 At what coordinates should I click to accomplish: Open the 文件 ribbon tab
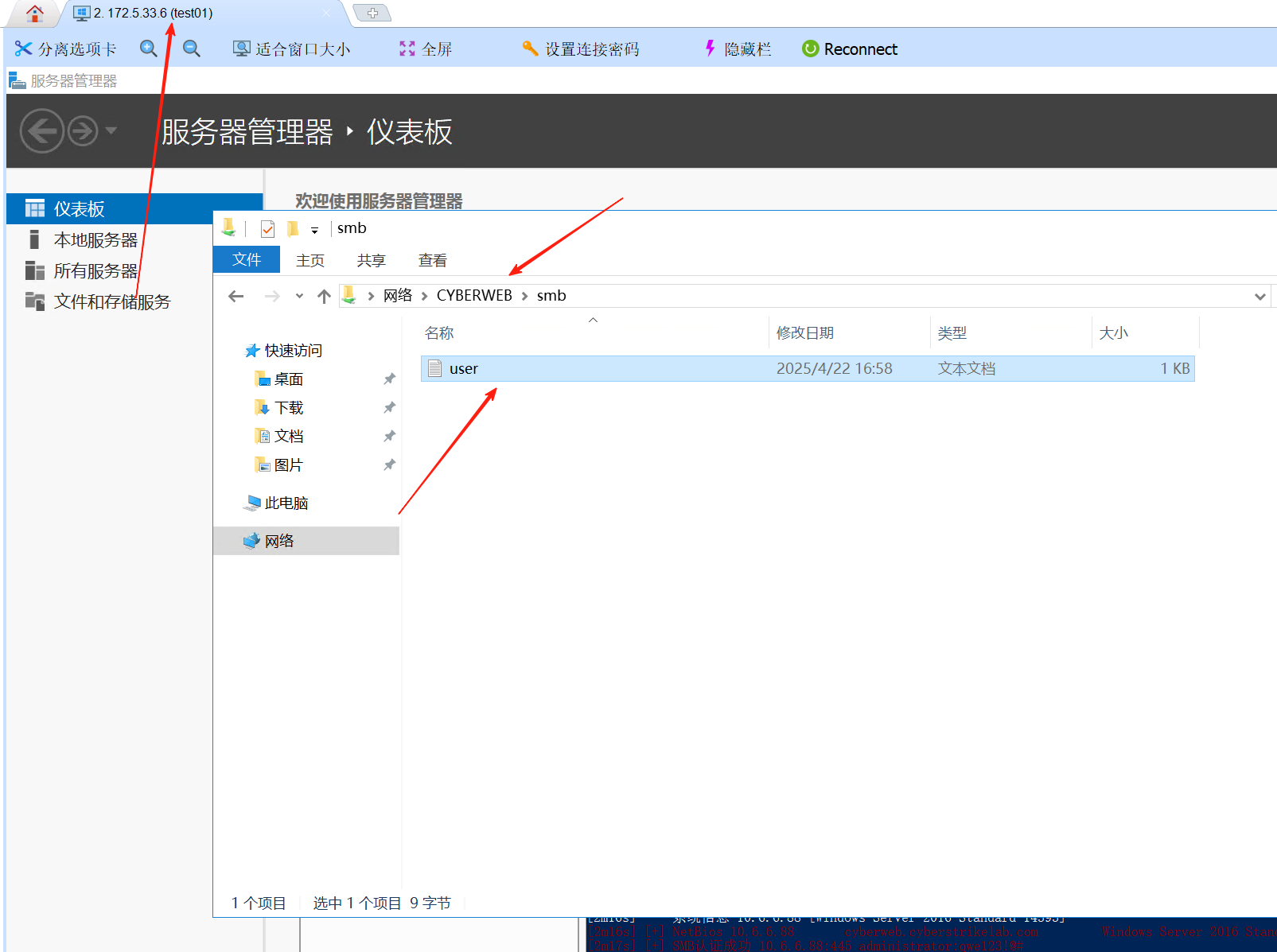click(247, 259)
